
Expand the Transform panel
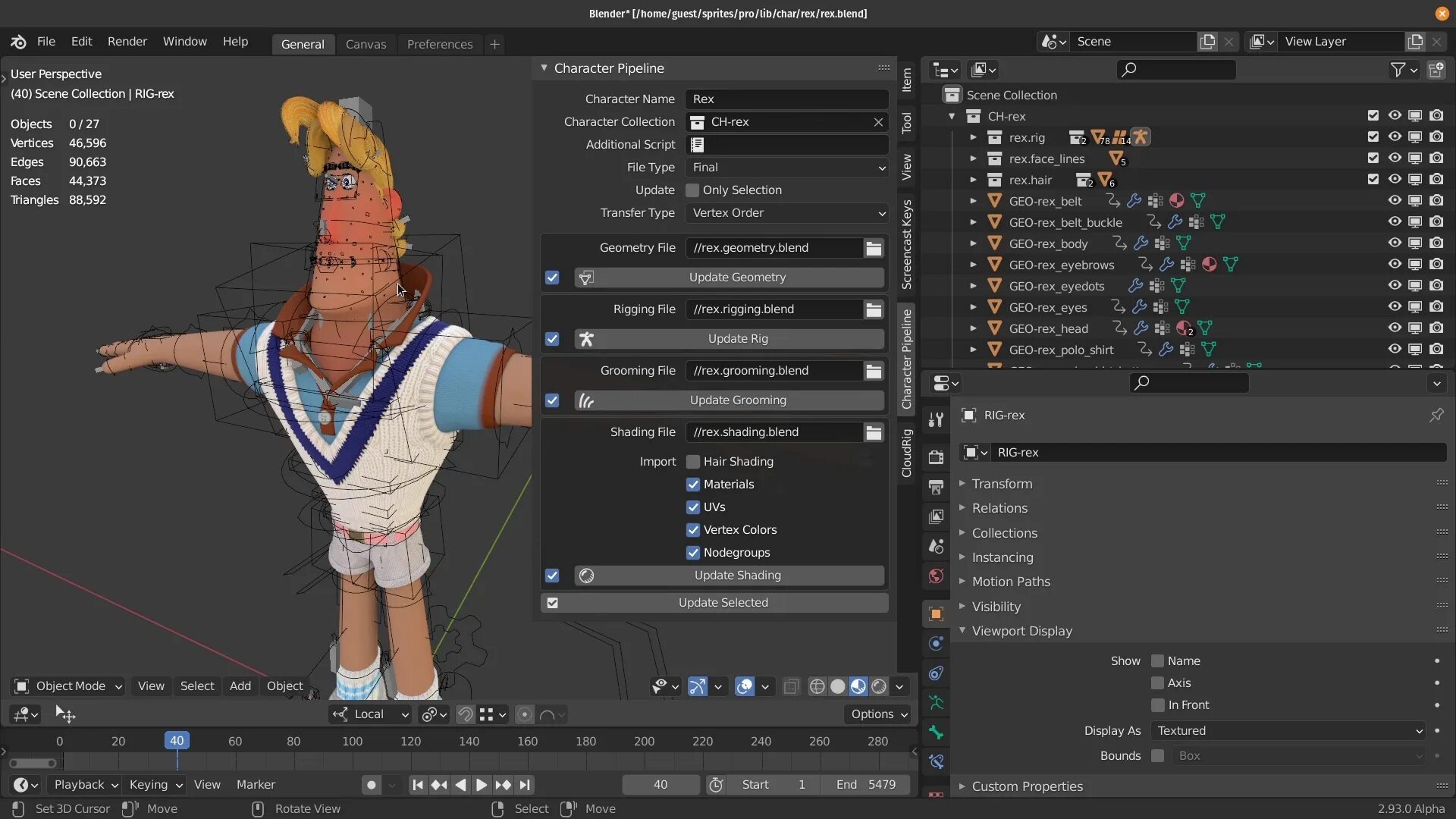[x=1002, y=484]
